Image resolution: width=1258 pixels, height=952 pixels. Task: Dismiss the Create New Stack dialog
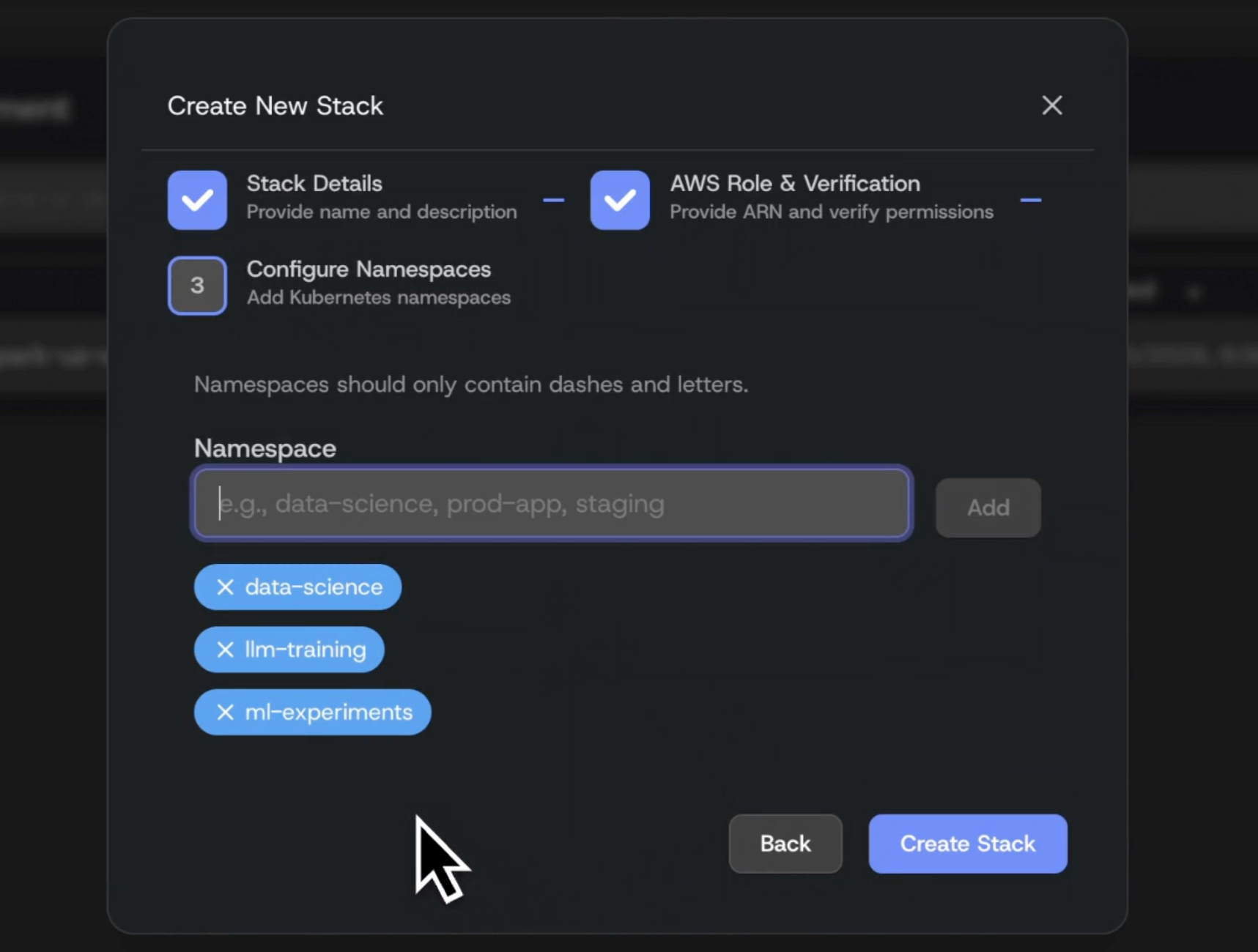[1053, 105]
